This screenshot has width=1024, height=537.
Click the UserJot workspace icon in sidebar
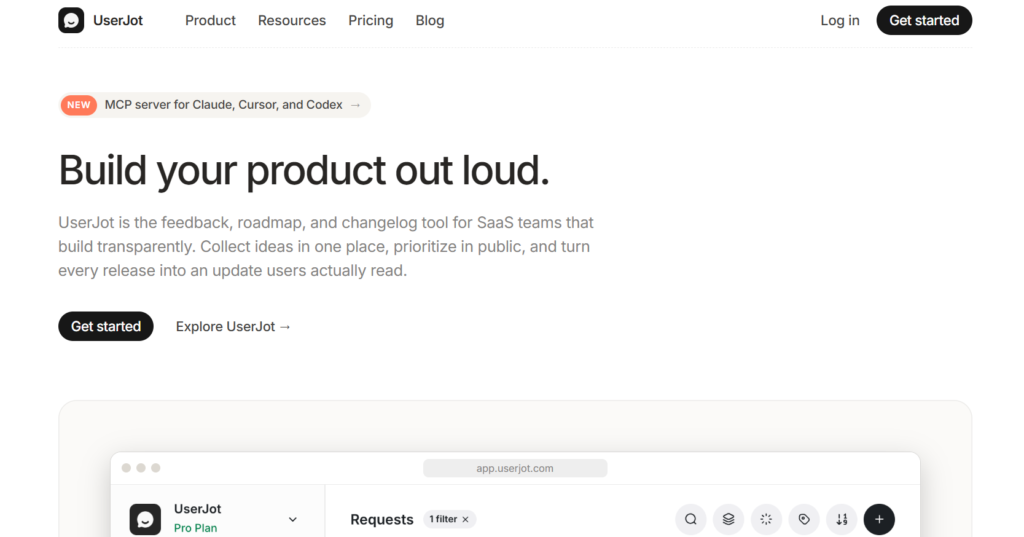coord(145,519)
